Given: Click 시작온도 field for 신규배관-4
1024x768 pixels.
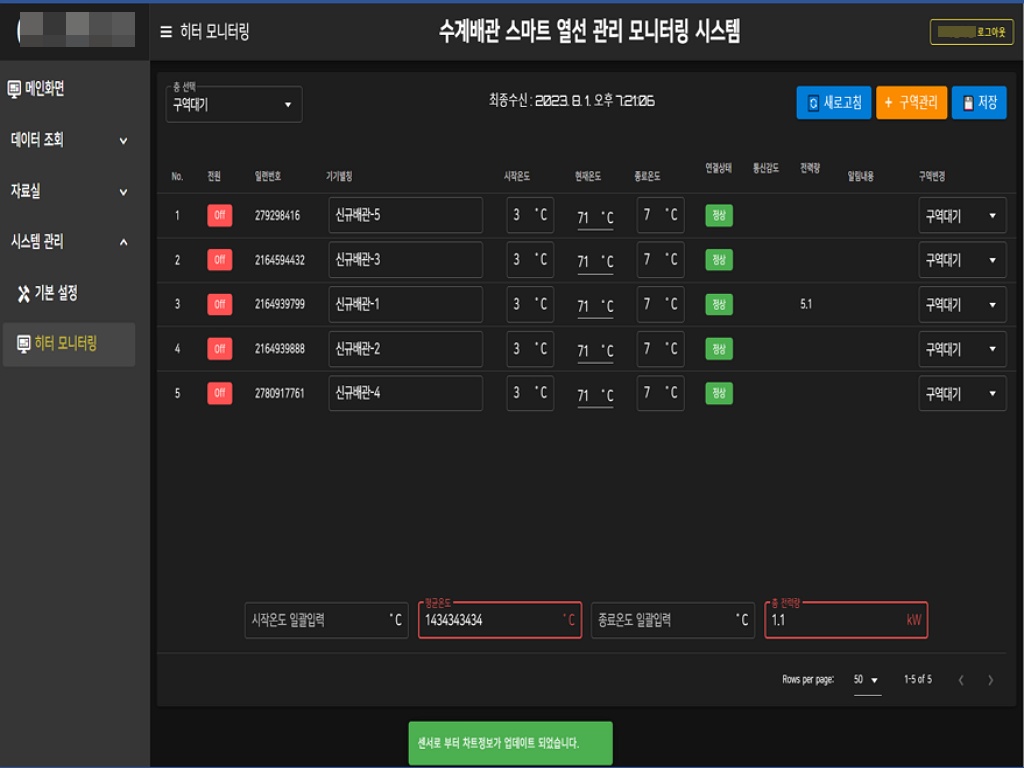Looking at the screenshot, I should point(530,393).
